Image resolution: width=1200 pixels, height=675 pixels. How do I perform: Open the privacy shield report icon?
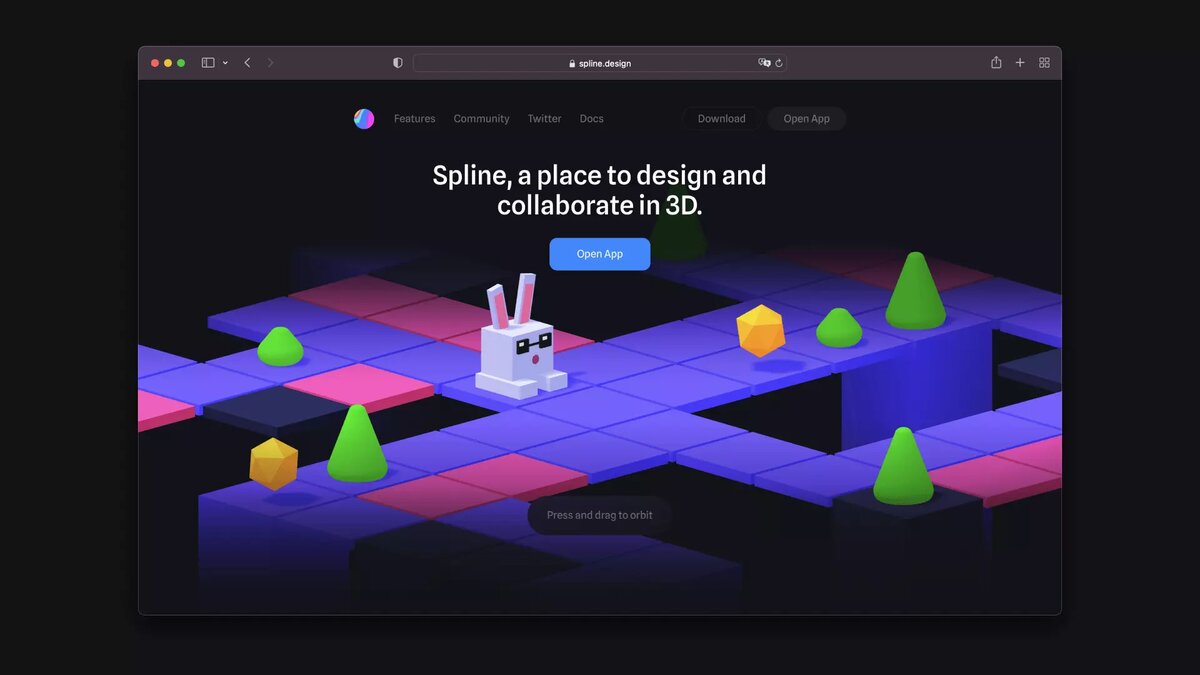coord(398,63)
